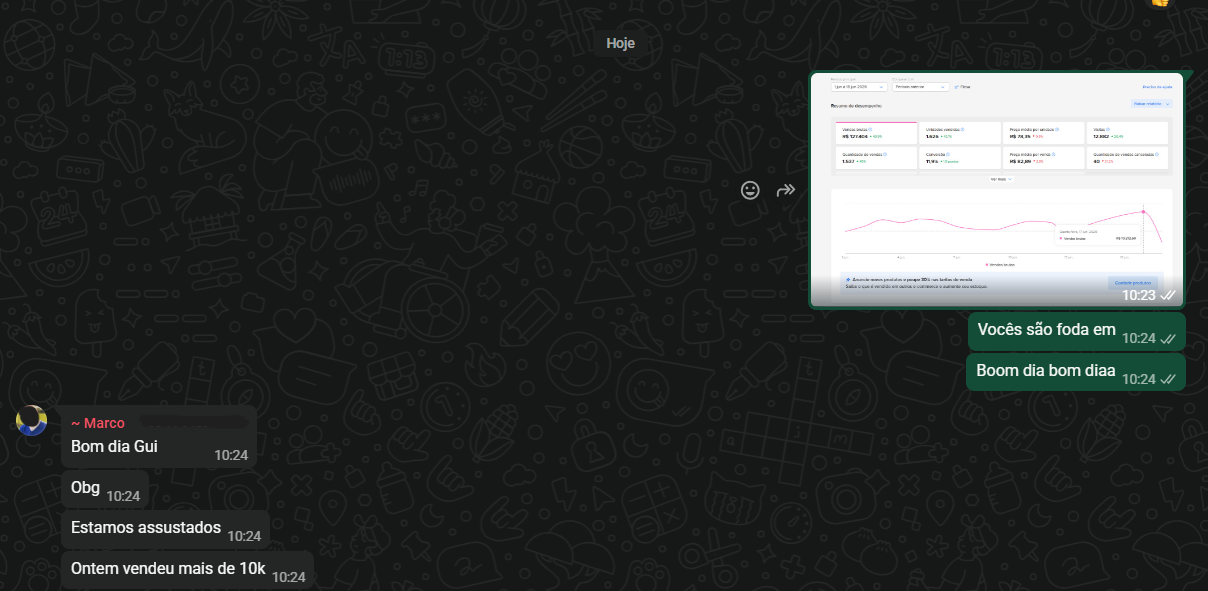The image size is (1208, 591).
Task: Click the date period dropdown in the screenshot
Action: point(858,87)
